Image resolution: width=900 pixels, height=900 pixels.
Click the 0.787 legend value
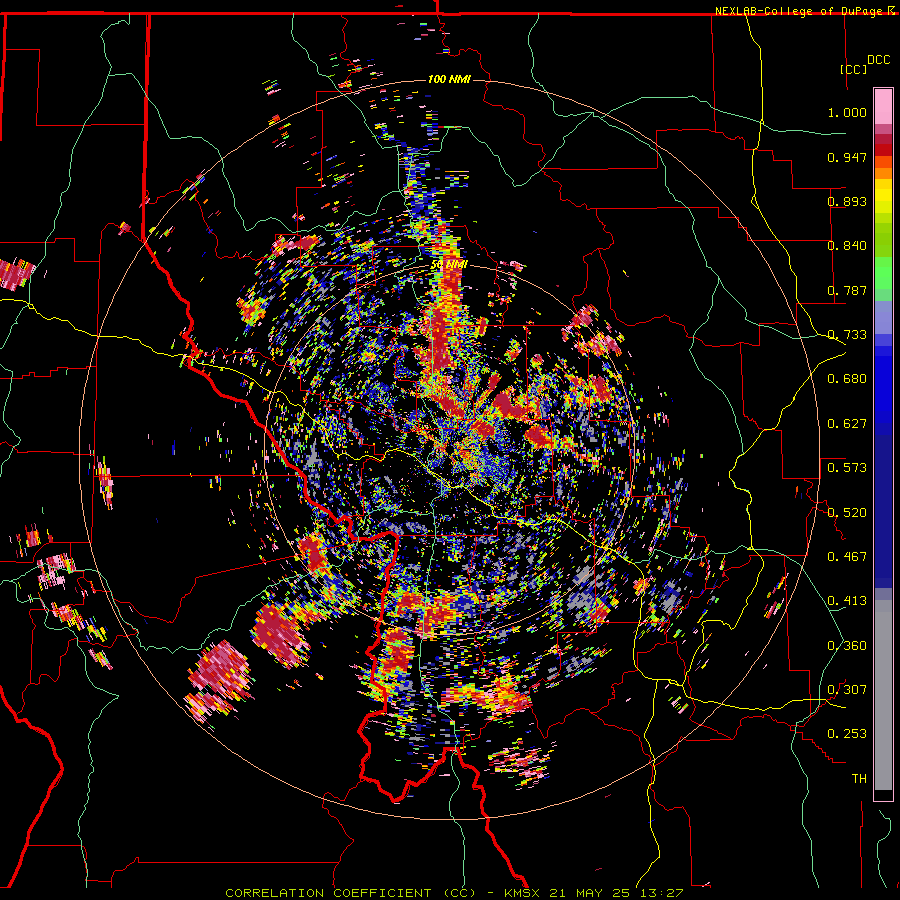(x=847, y=290)
